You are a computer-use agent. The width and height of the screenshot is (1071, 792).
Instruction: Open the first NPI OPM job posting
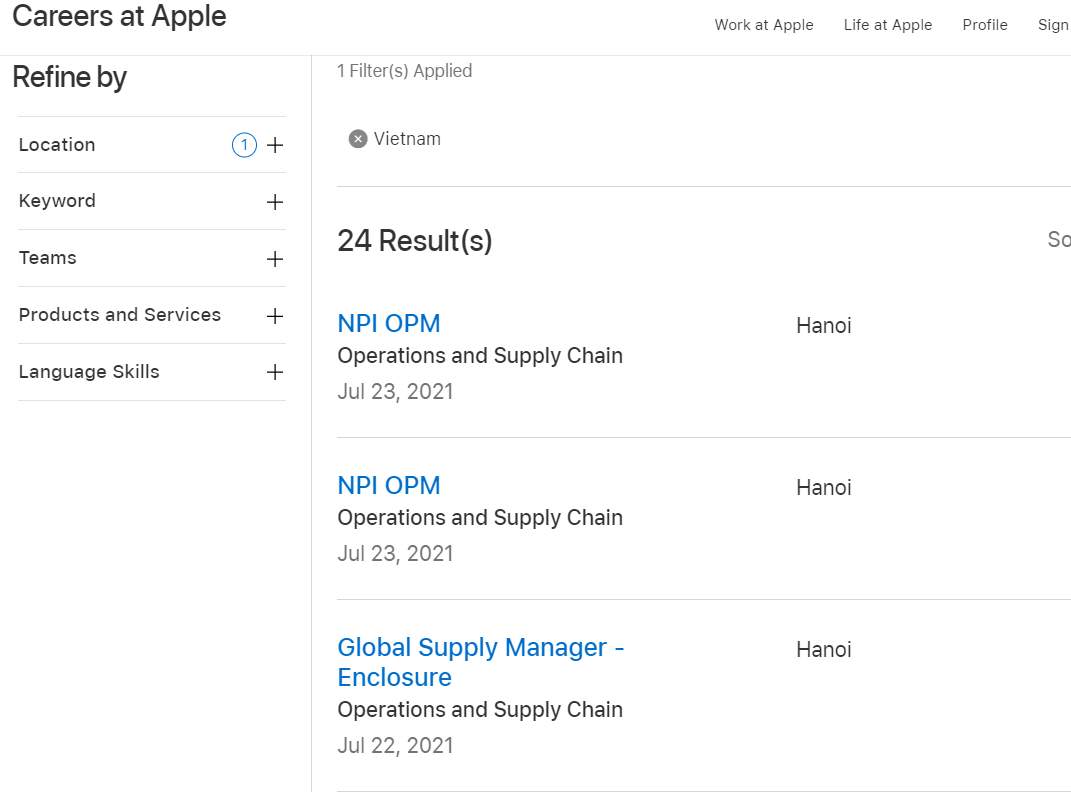pyautogui.click(x=389, y=324)
